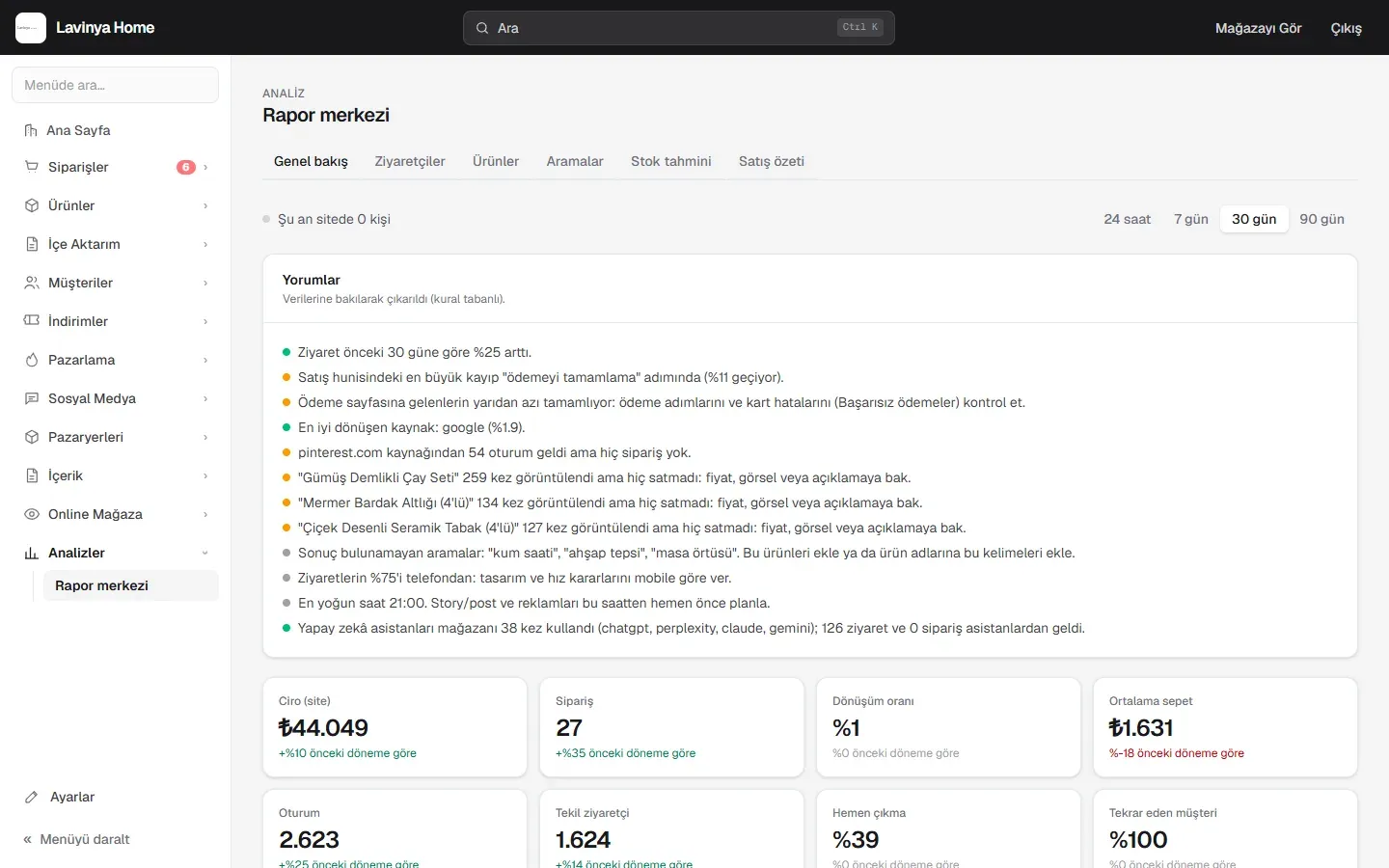Click the search magnifier icon in top bar
This screenshot has width=1389, height=868.
(482, 28)
